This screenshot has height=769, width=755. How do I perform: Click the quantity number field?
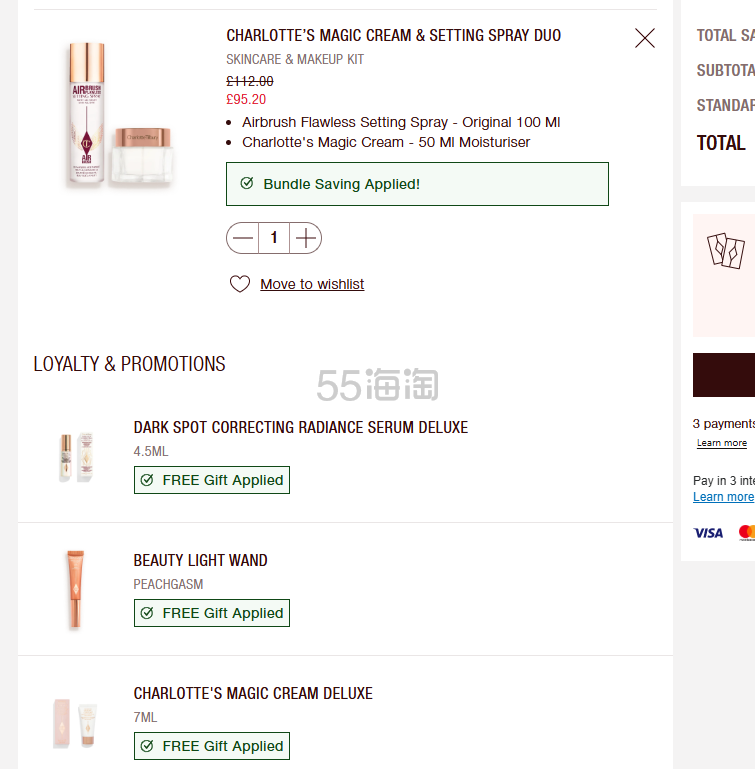click(x=274, y=238)
